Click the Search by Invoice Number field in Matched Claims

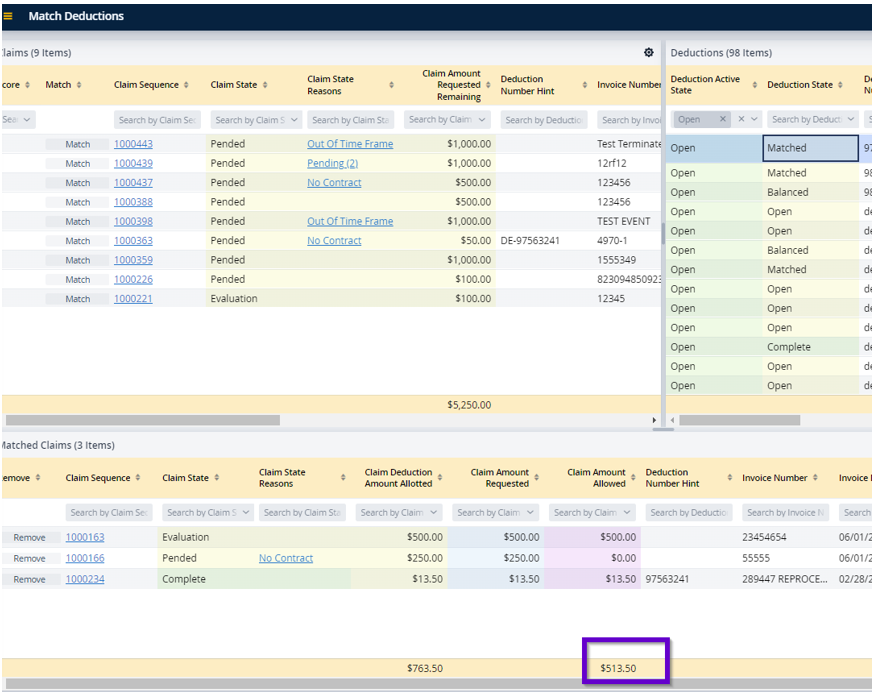click(785, 513)
